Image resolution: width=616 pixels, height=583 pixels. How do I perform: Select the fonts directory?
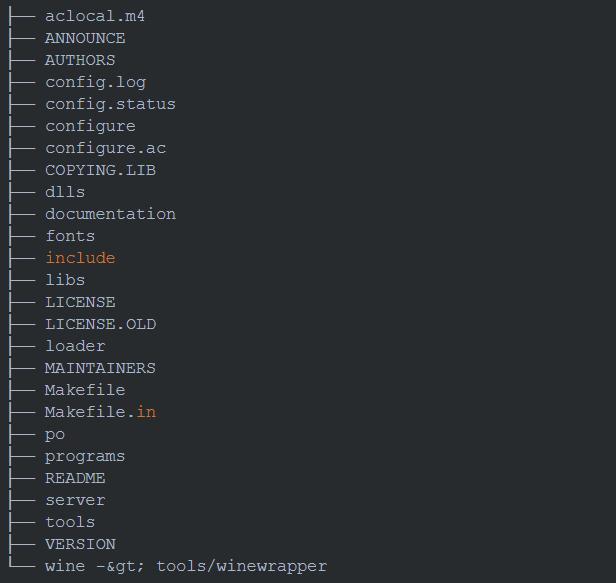(70, 236)
